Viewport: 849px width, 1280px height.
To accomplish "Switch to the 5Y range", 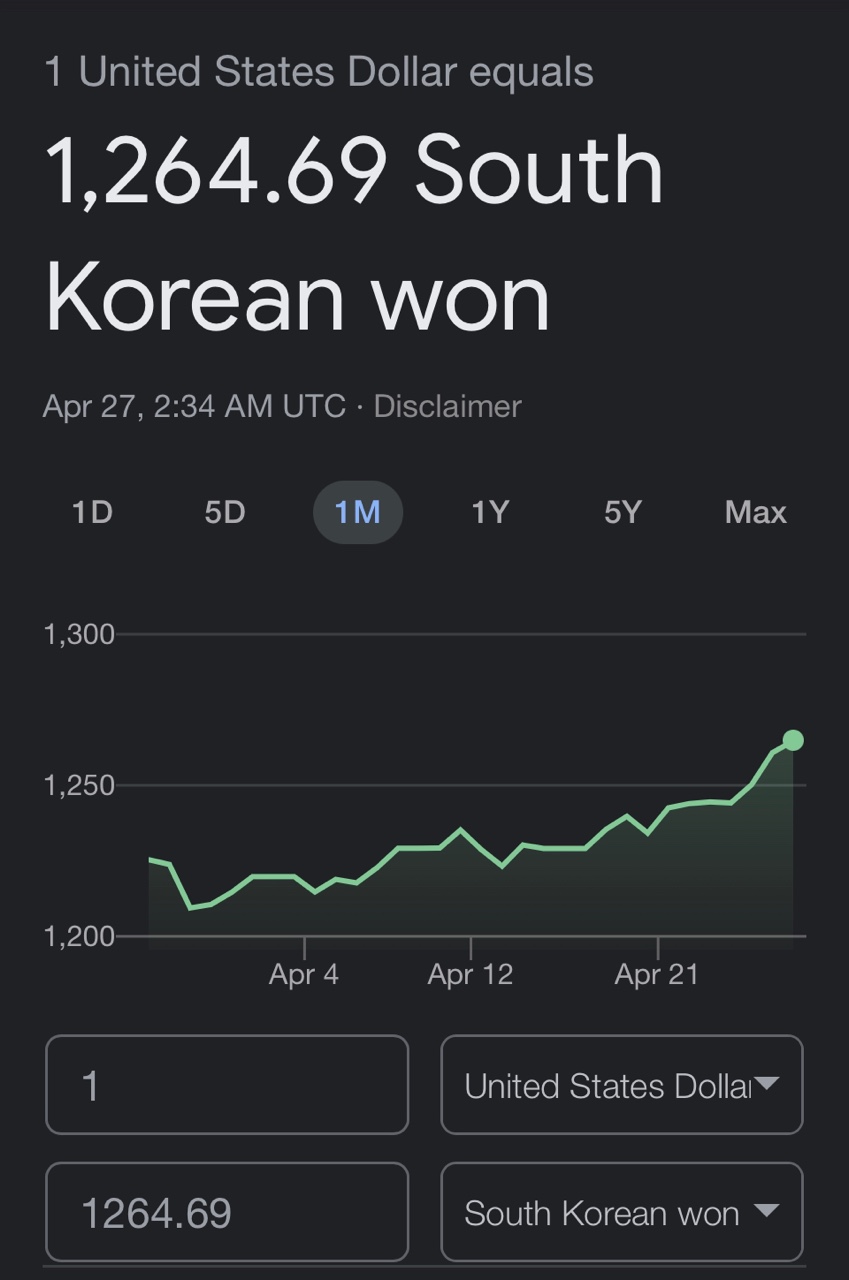I will click(x=622, y=512).
